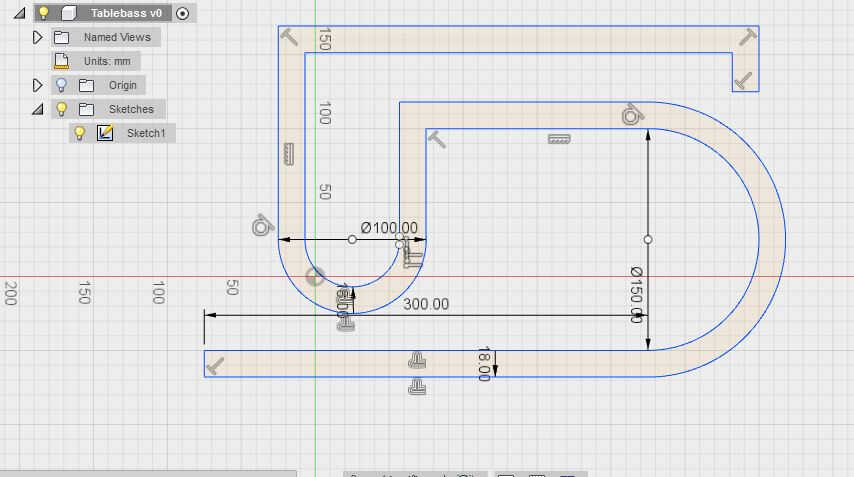Click the inner corner perpendicular constraint icon
The width and height of the screenshot is (854, 477).
436,139
